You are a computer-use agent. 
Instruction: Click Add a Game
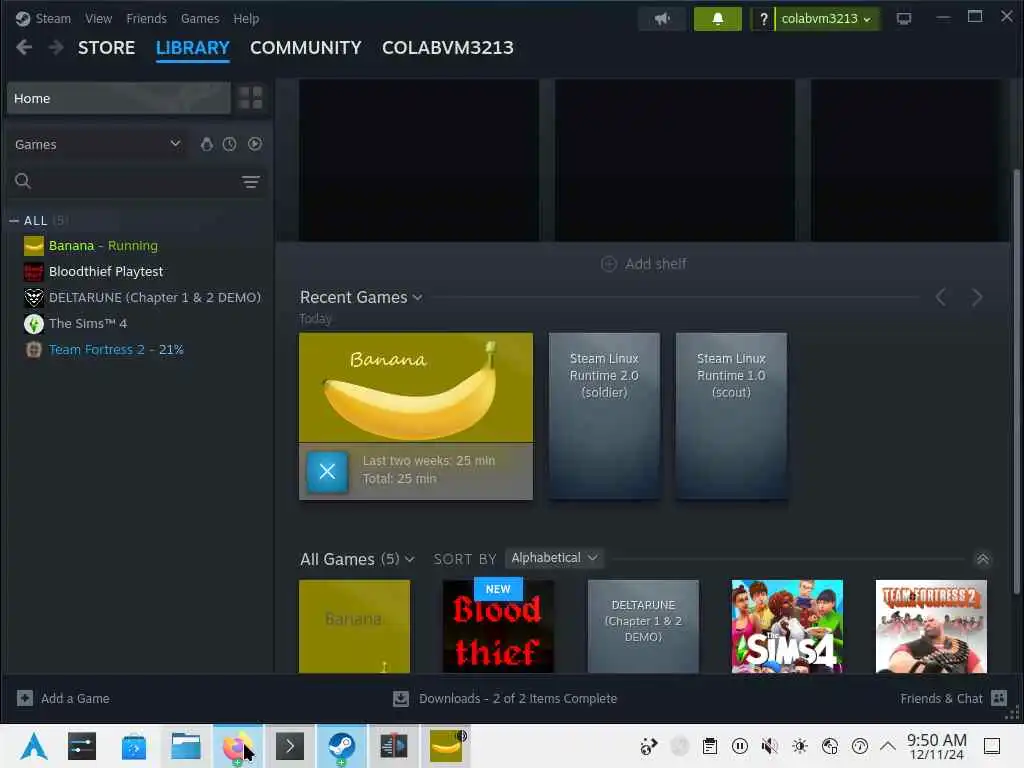[x=63, y=698]
